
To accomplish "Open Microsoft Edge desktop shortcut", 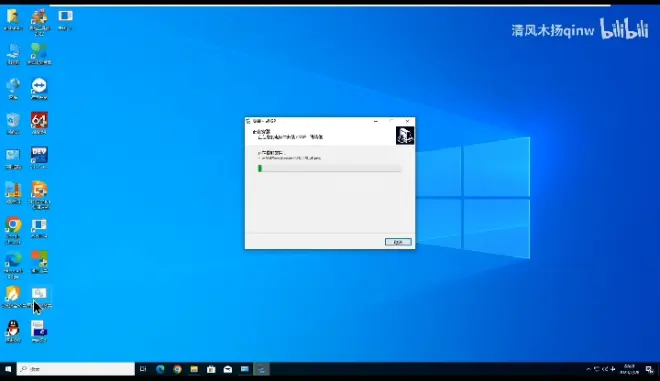I will coord(13,265).
